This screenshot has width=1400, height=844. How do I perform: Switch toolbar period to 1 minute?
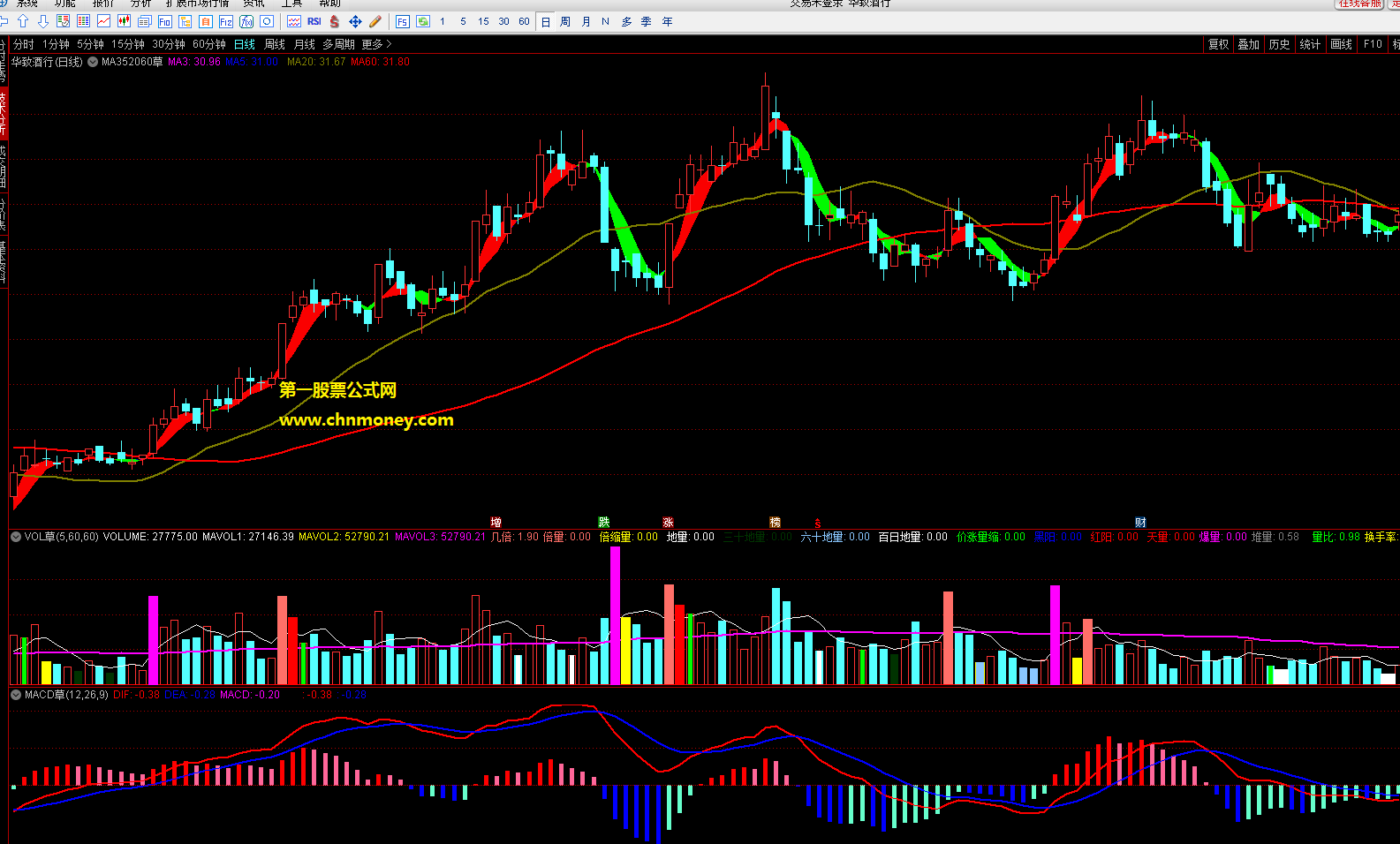(443, 21)
